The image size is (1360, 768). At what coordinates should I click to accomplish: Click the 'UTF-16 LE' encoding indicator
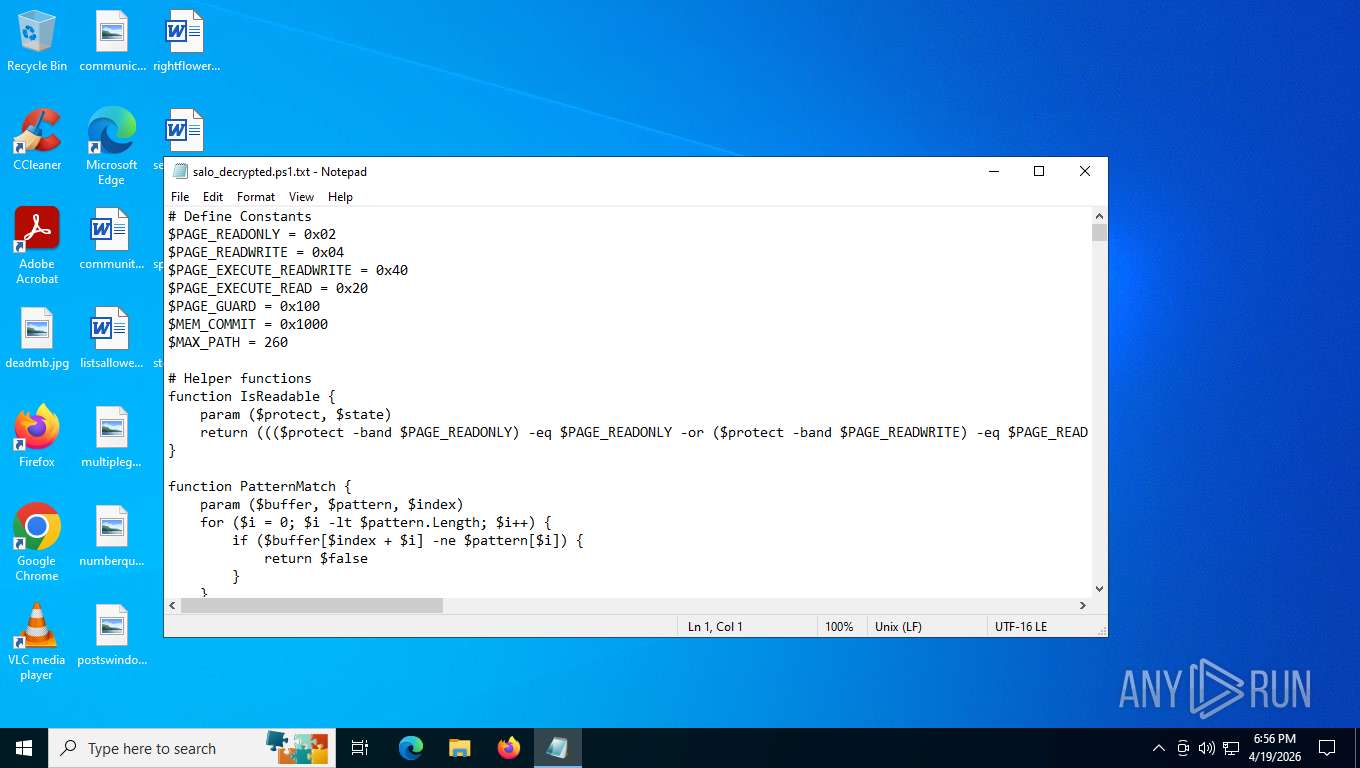(x=1021, y=626)
